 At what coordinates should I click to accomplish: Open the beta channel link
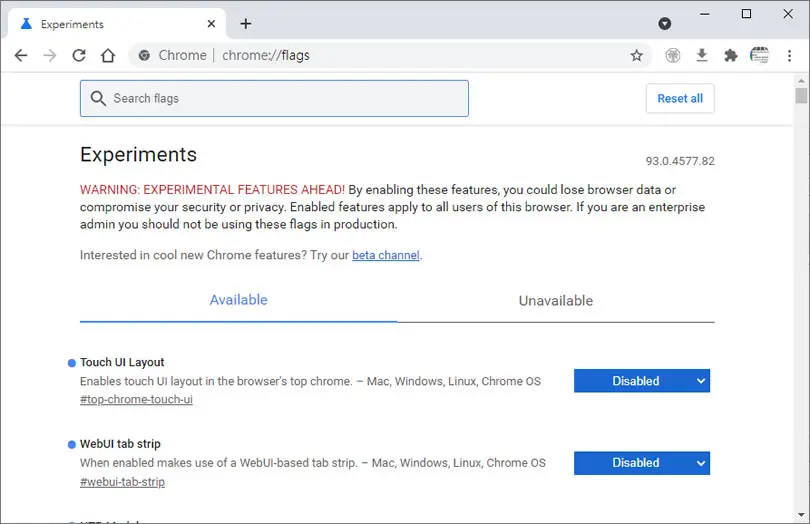coord(386,255)
